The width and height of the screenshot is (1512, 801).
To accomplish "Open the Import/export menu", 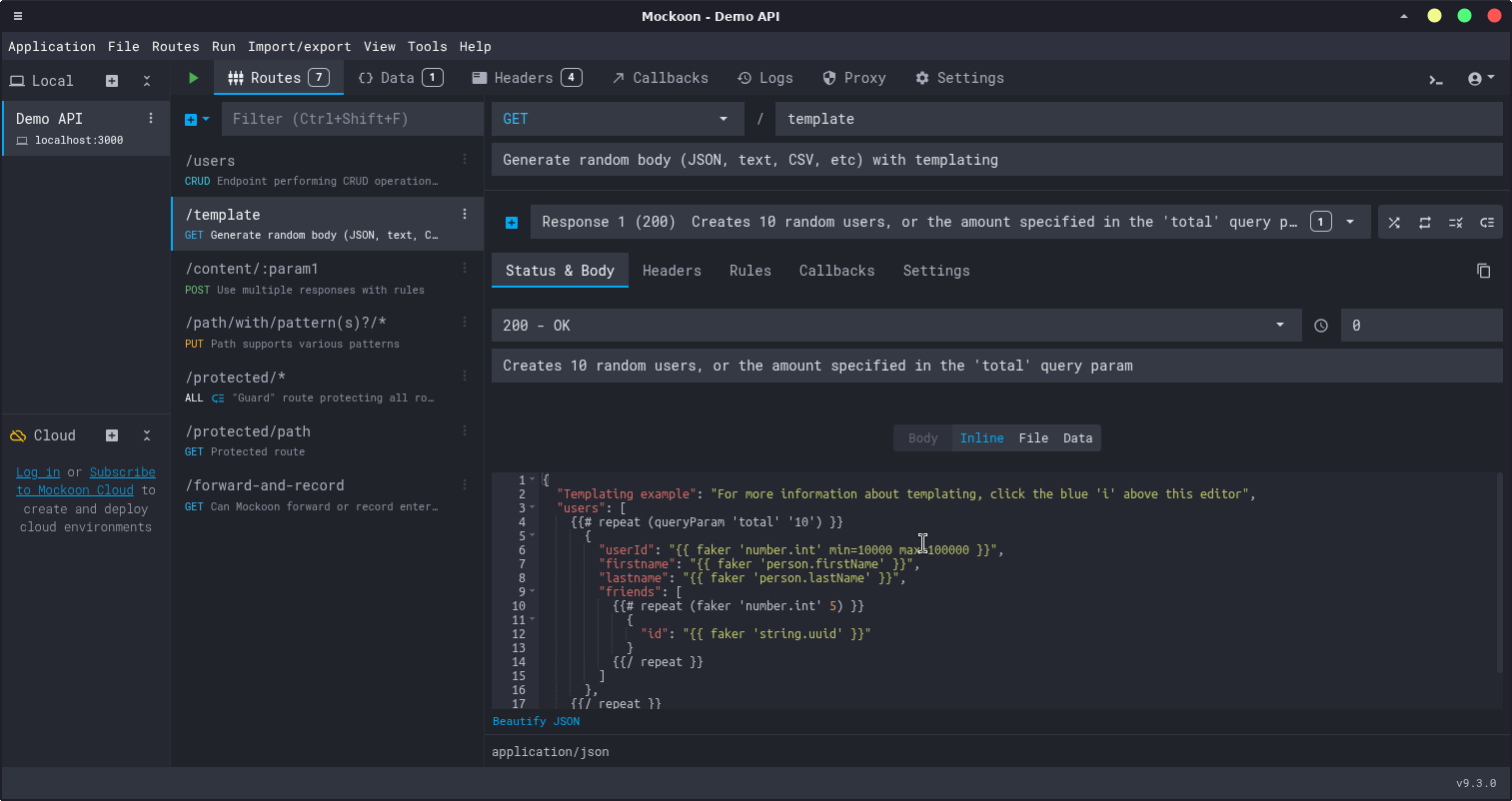I will coord(300,46).
